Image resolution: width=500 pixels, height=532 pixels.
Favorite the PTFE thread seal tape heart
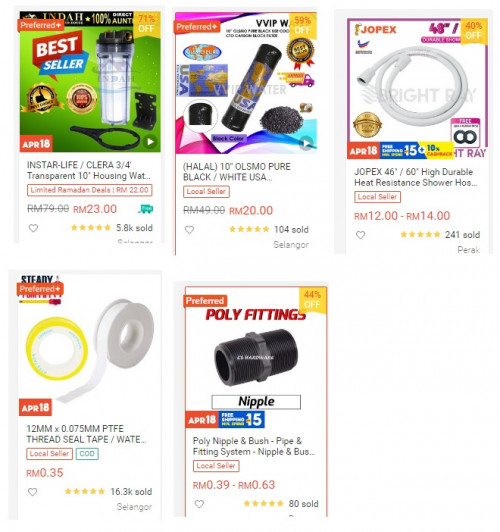33,492
